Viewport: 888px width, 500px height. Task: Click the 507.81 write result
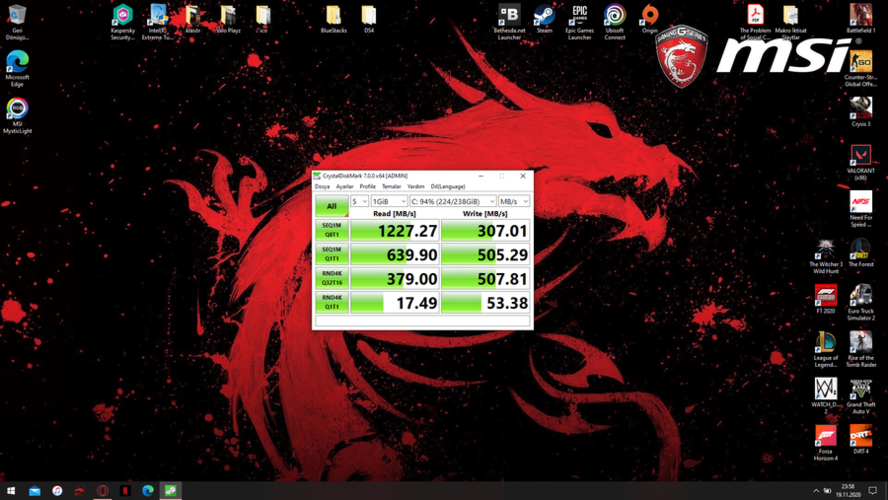pyautogui.click(x=485, y=279)
